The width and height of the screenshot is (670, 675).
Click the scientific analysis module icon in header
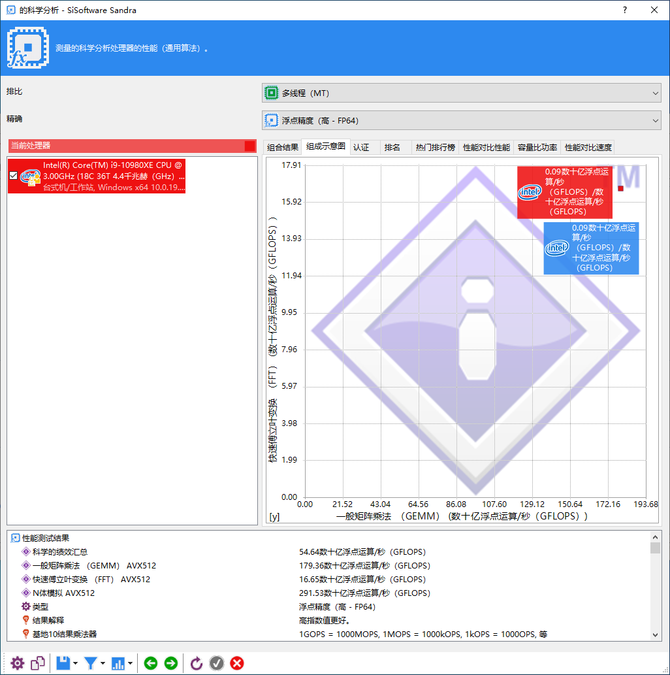[28, 48]
